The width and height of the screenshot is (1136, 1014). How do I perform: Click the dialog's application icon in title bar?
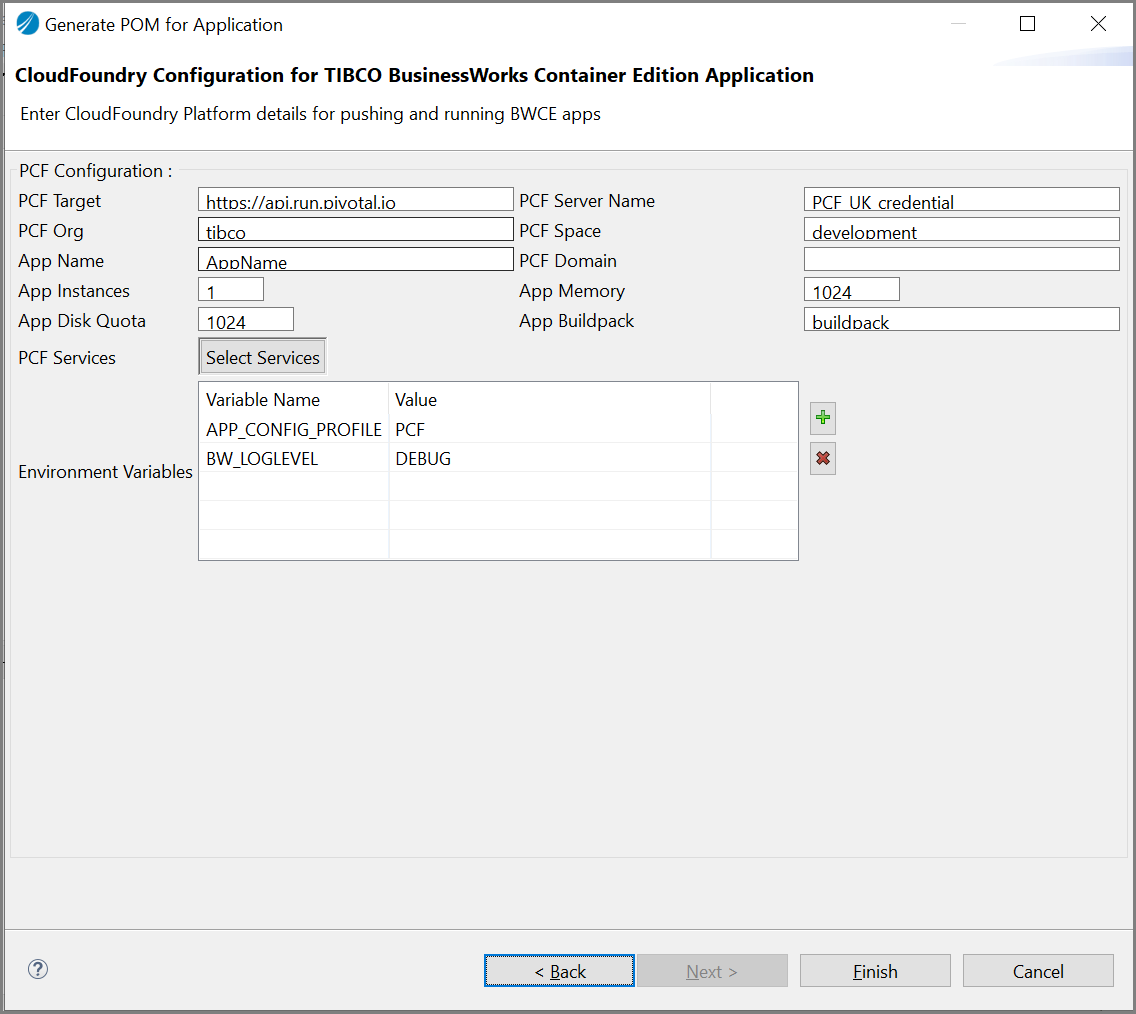[x=27, y=24]
